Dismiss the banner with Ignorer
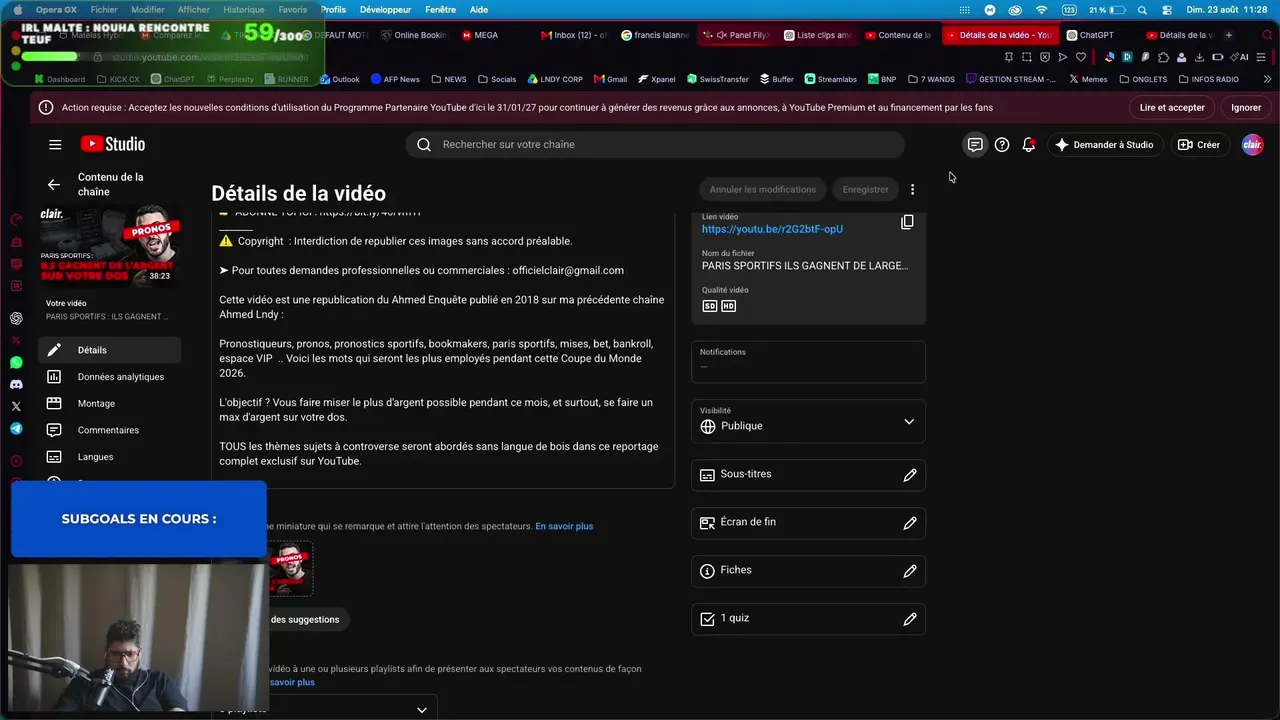Image resolution: width=1280 pixels, height=720 pixels. [1246, 108]
